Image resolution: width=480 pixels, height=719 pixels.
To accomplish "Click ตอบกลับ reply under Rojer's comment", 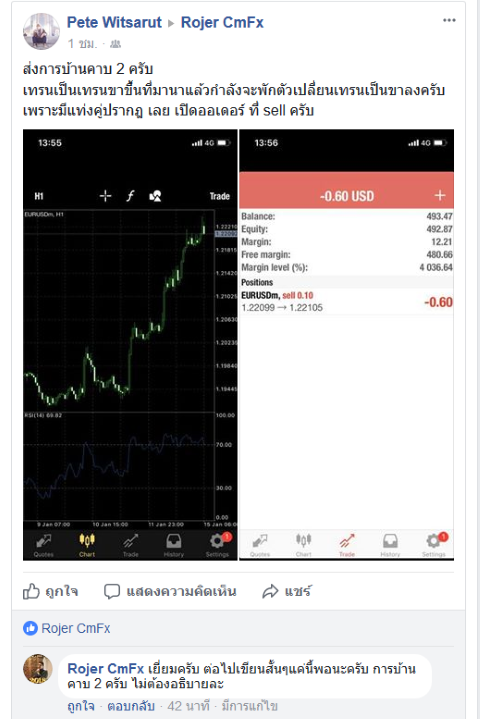I will (131, 706).
